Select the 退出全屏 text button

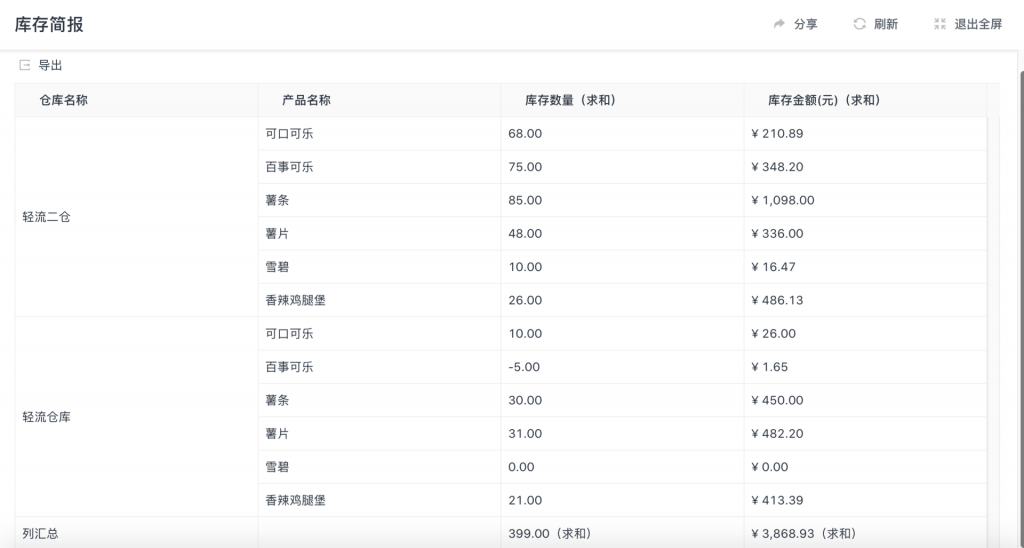coord(978,24)
